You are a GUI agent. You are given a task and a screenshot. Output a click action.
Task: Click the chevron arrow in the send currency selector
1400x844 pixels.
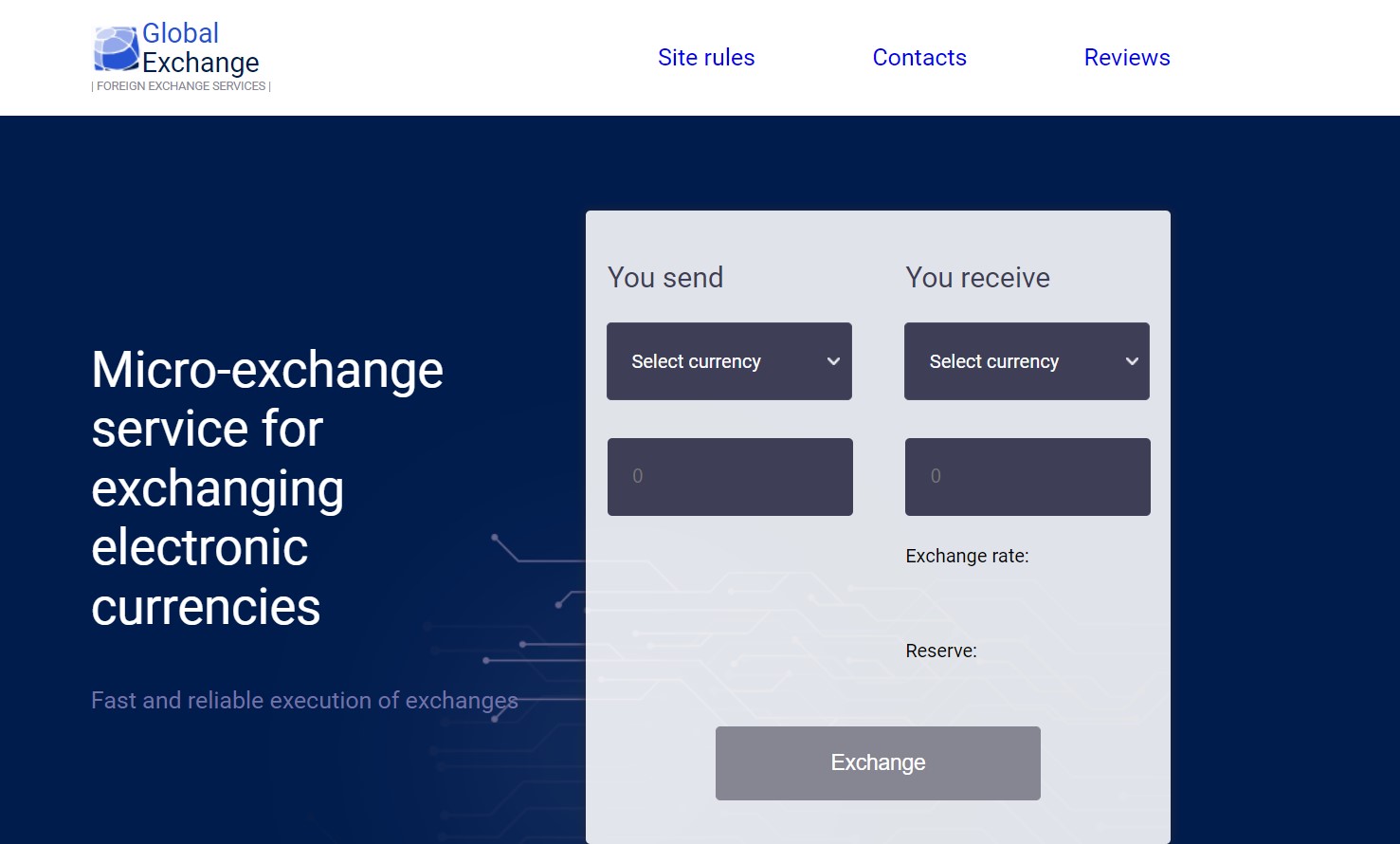pyautogui.click(x=833, y=361)
